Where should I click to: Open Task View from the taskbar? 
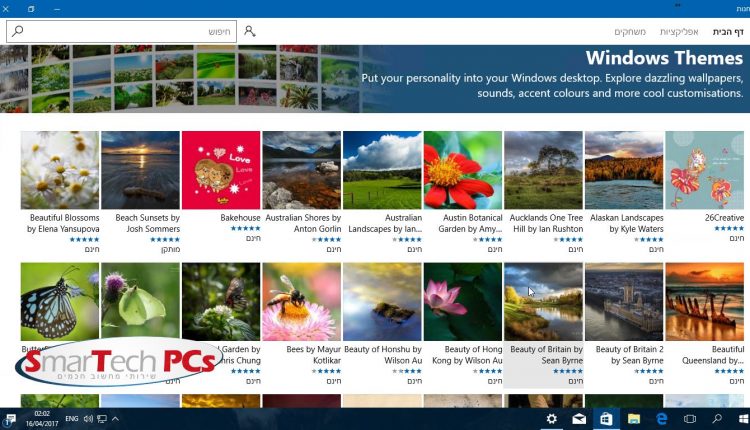[690, 419]
